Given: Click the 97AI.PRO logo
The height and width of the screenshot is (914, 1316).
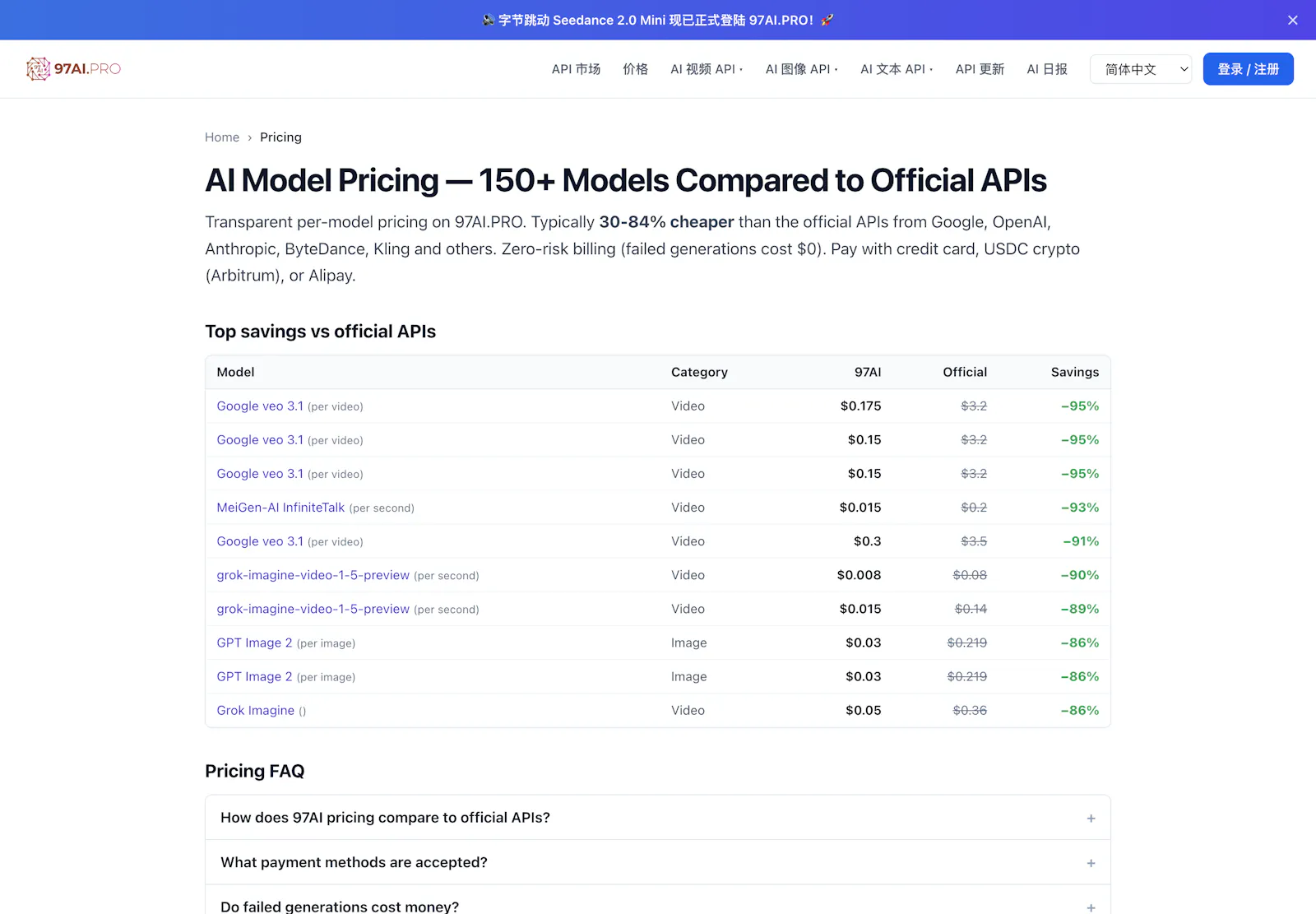Looking at the screenshot, I should [x=73, y=69].
